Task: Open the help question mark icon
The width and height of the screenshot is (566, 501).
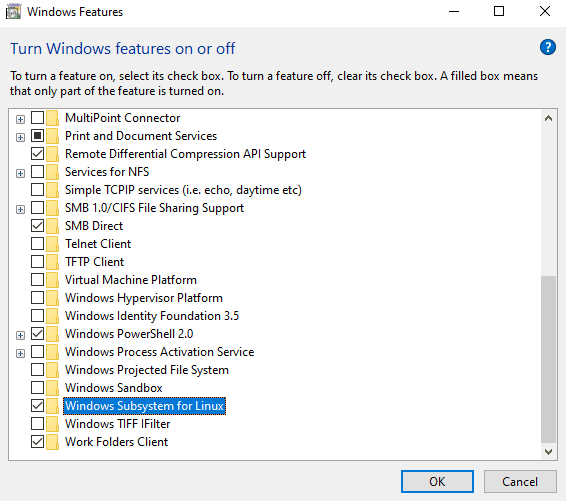Action: [548, 47]
